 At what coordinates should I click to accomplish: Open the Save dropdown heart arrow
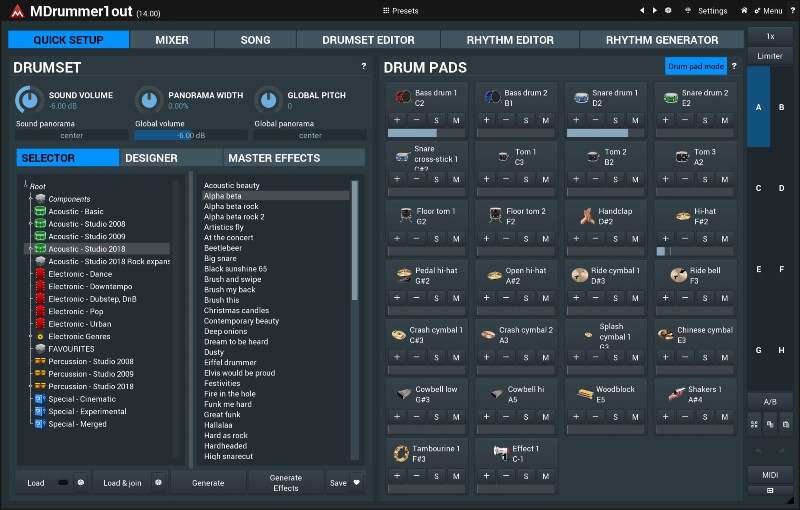point(357,482)
